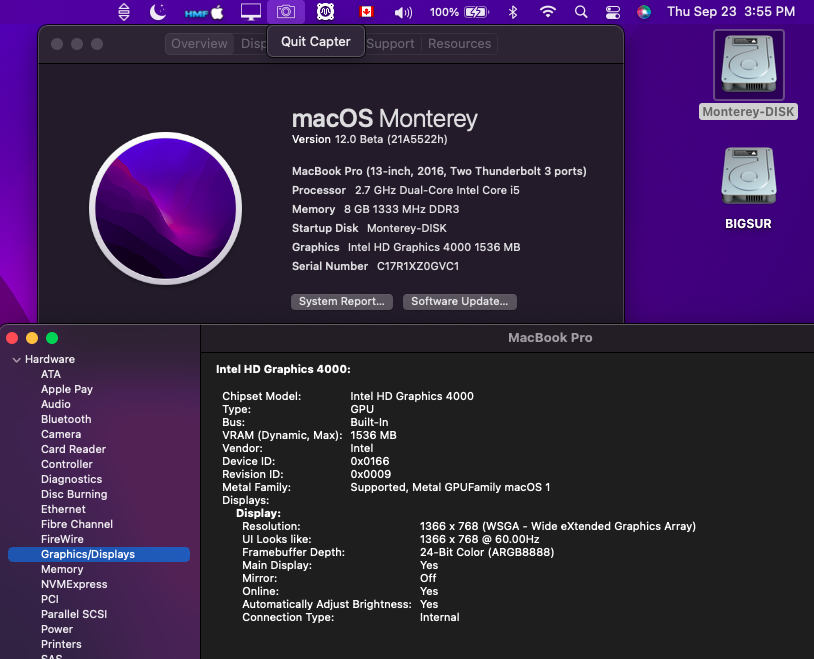Select Disc Burning in sidebar

click(74, 494)
